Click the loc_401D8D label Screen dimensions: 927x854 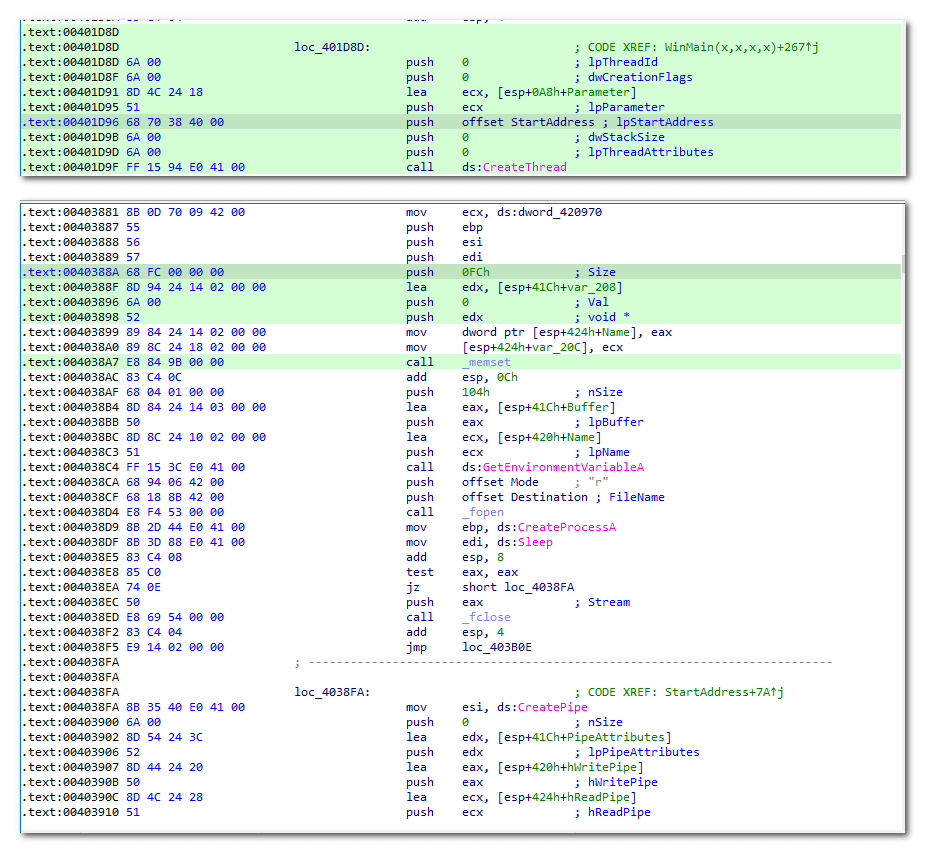332,47
